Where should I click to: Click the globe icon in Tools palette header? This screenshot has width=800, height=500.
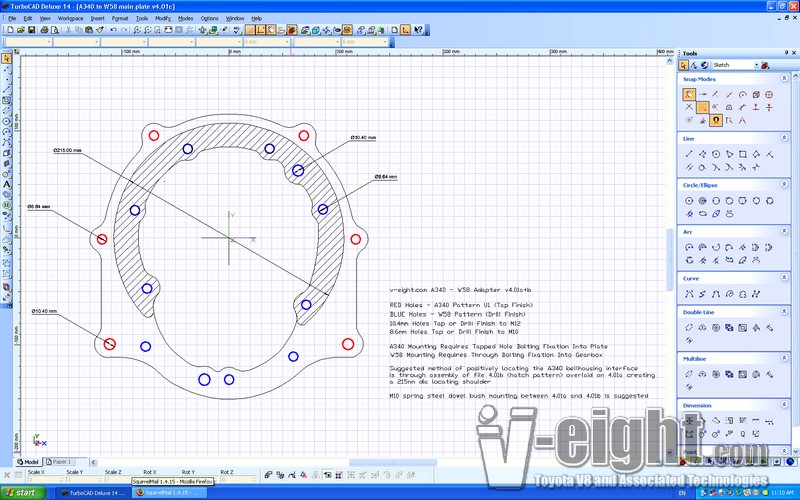pos(705,65)
